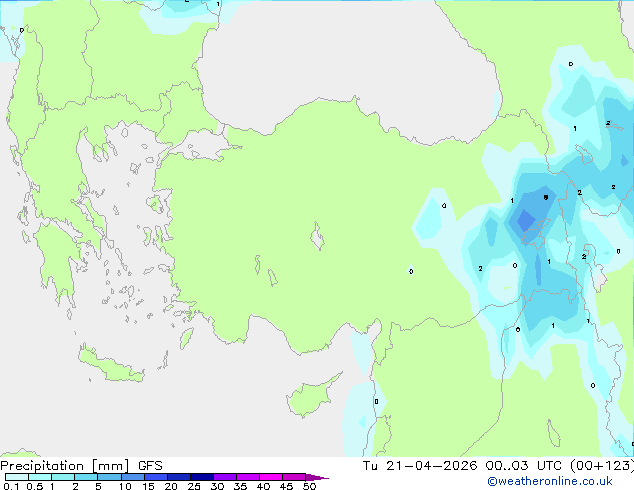Click the '15' legend tick label

point(148,486)
